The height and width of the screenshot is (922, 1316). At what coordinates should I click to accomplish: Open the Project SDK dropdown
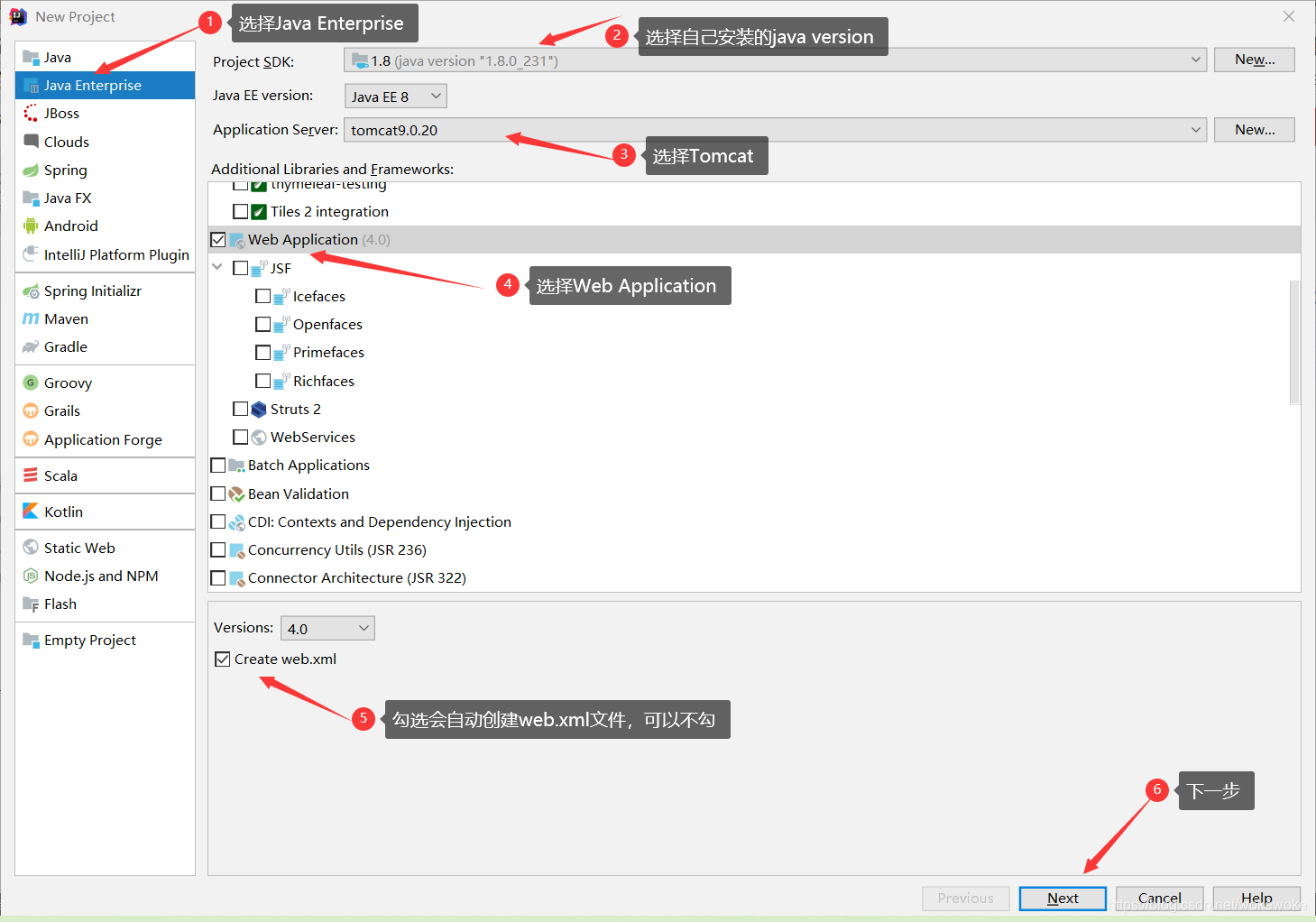(x=775, y=60)
